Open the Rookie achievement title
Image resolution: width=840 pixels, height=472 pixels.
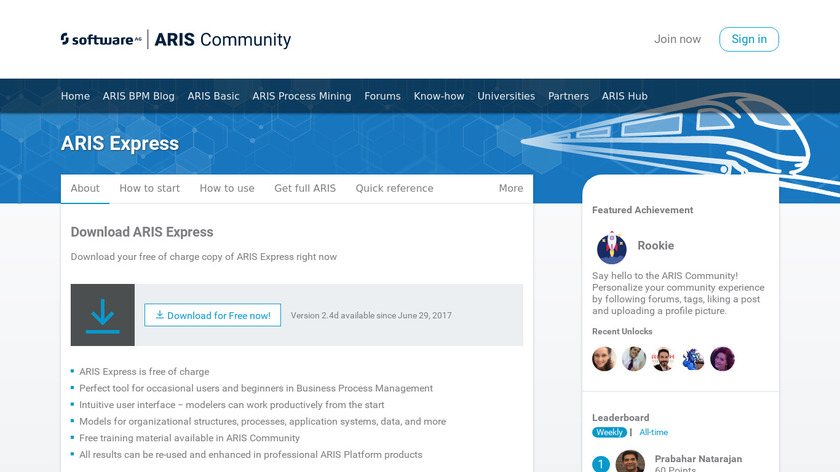(x=656, y=245)
